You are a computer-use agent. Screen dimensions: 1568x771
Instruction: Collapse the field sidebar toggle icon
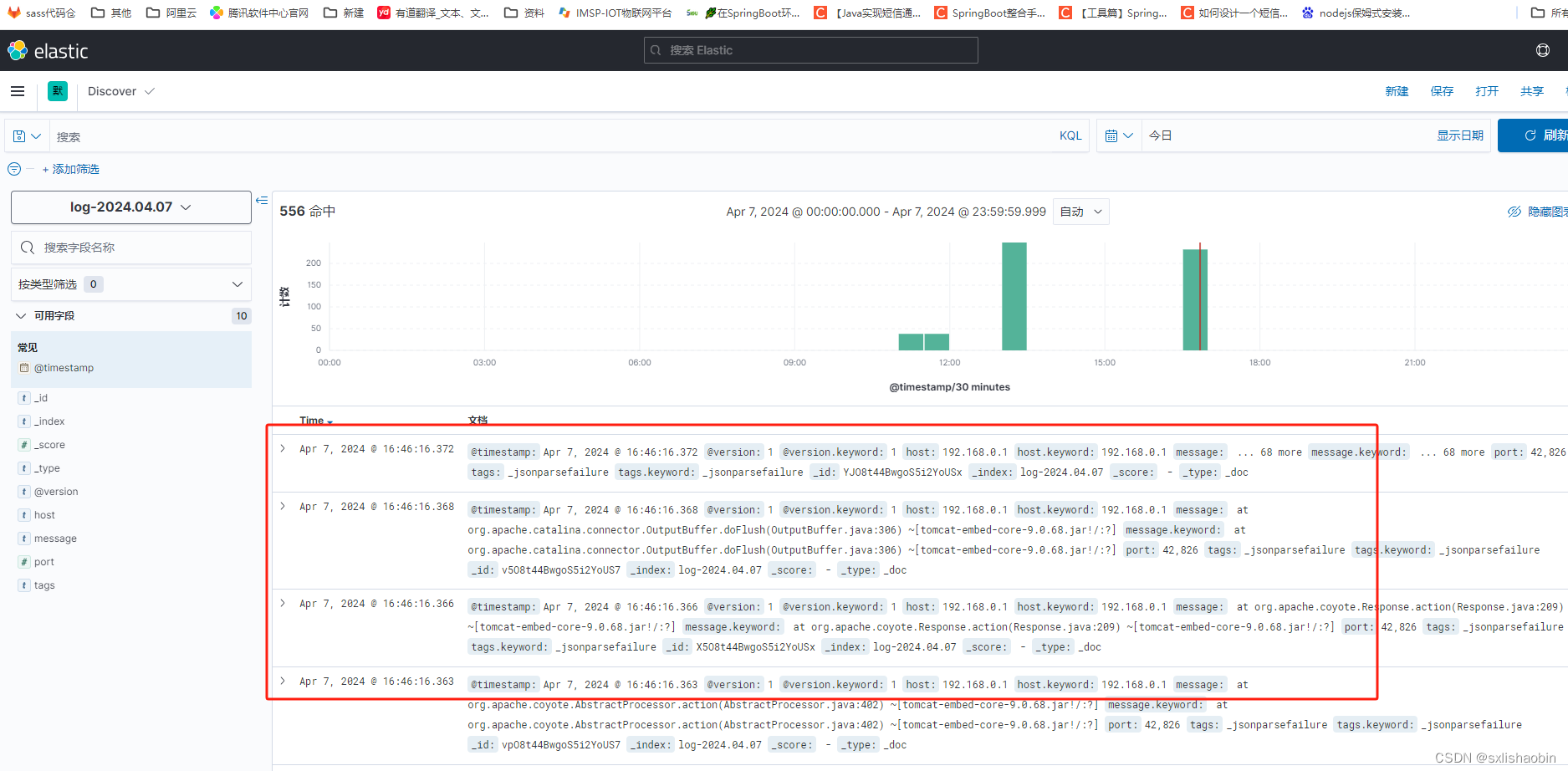[262, 200]
